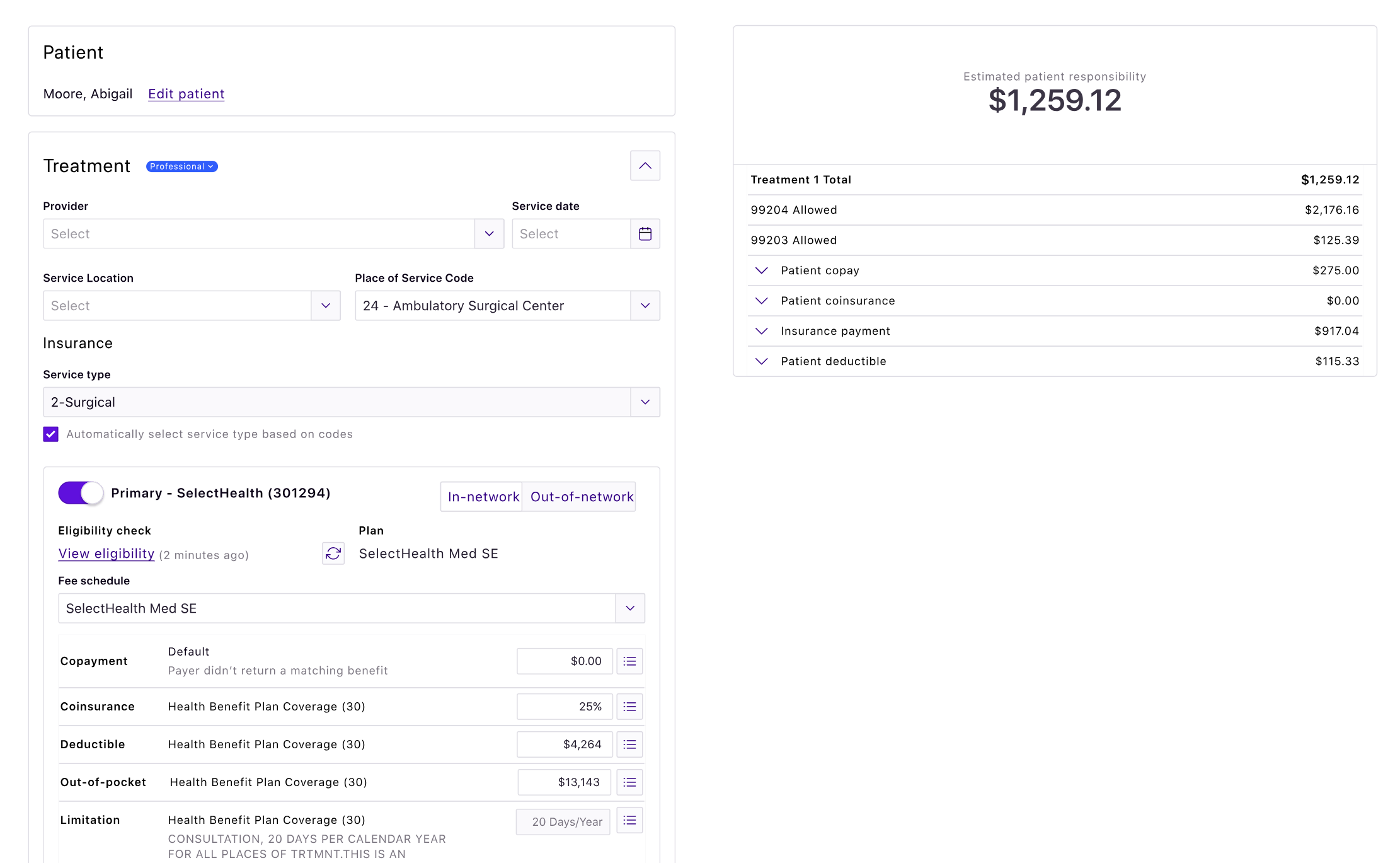Collapse the Treatment section
Viewport: 1400px width, 863px height.
pos(645,166)
